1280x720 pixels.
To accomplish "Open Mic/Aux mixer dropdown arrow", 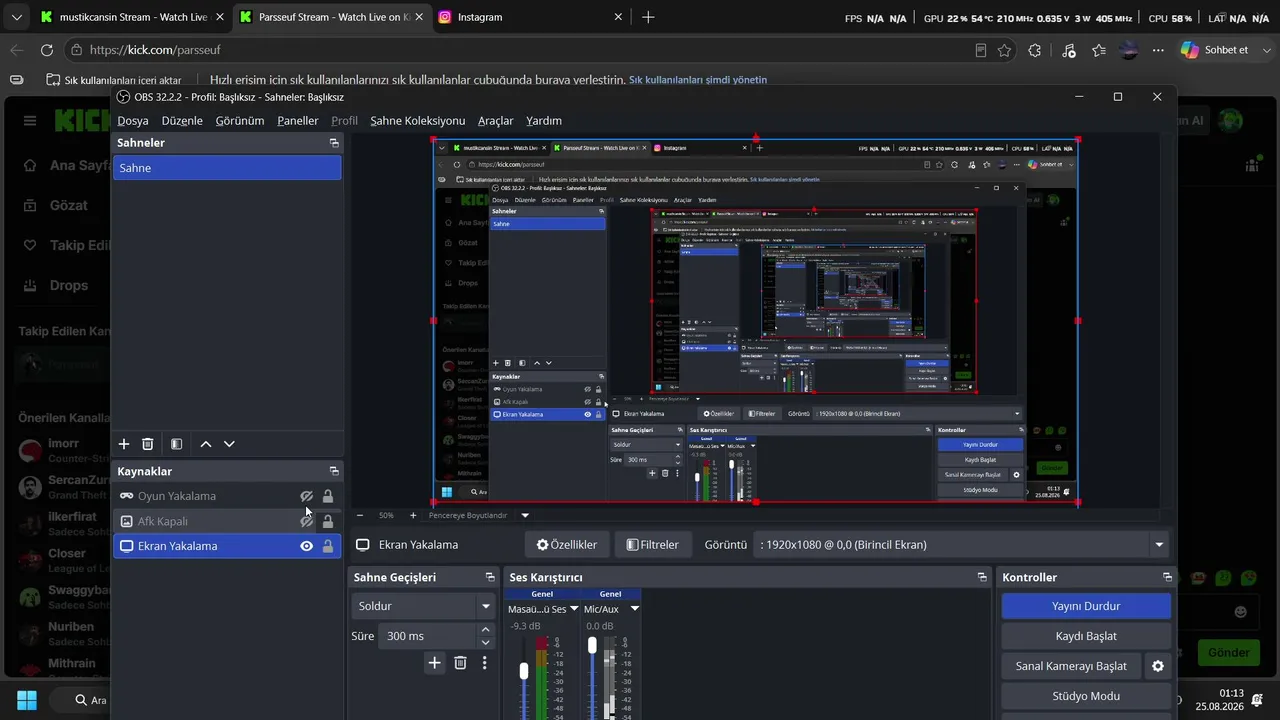I will 634,609.
